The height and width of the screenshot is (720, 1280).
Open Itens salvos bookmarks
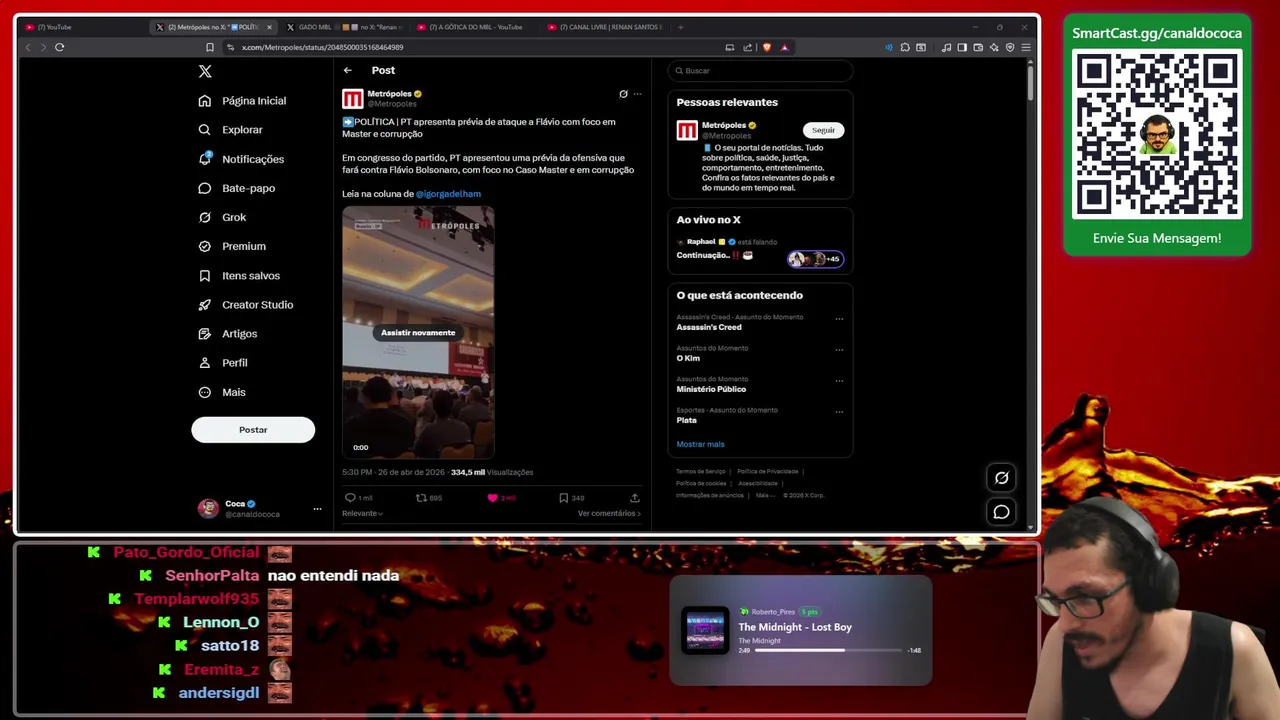coord(240,276)
